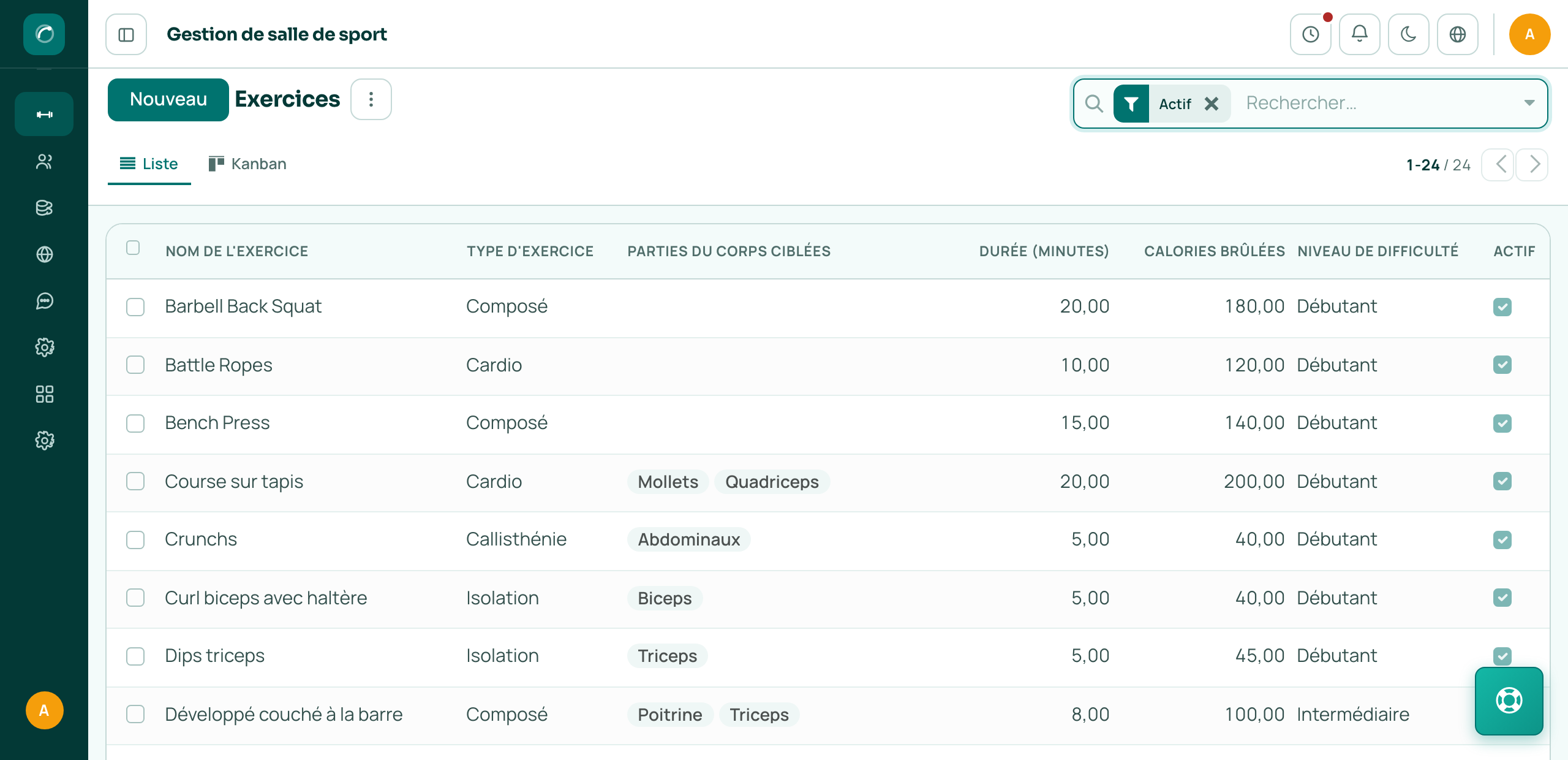Screen dimensions: 1568x760
Task: Switch to dark mode moon icon
Action: coord(1409,34)
